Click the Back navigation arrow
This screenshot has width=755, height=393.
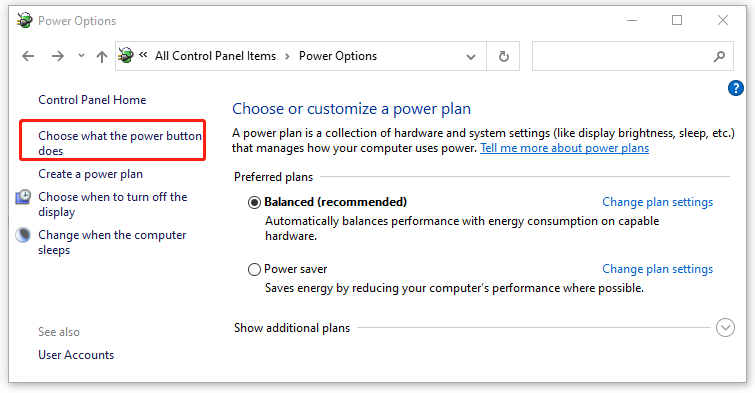click(28, 56)
